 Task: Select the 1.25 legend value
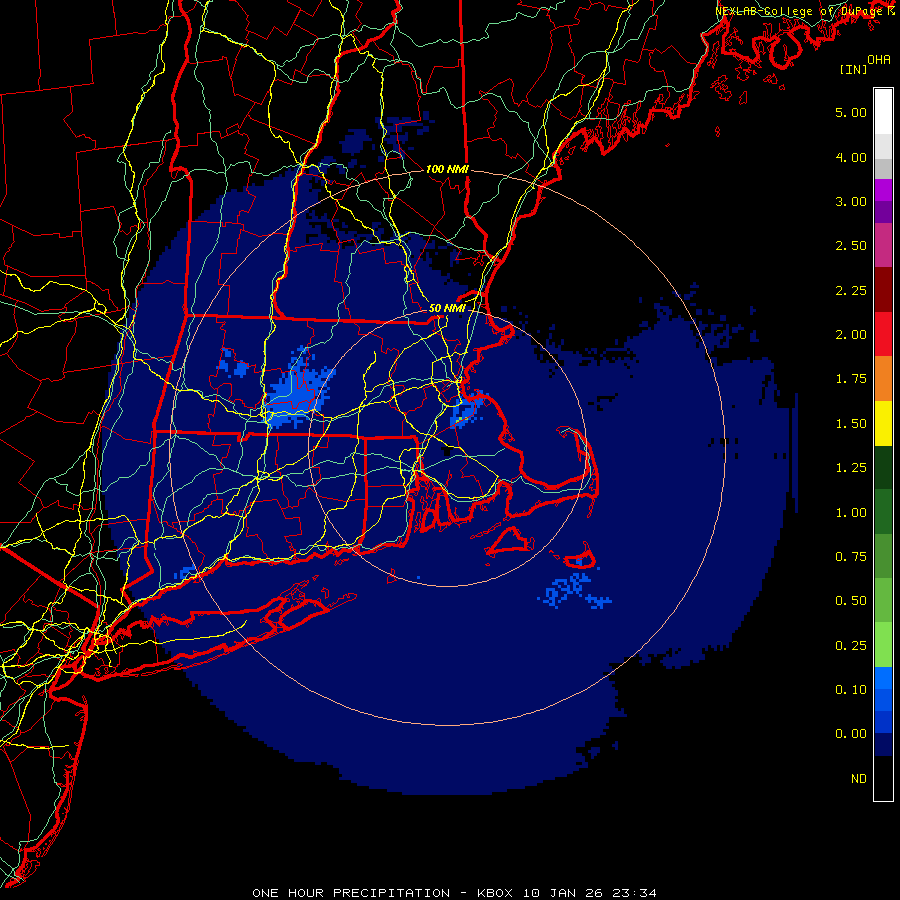[851, 468]
